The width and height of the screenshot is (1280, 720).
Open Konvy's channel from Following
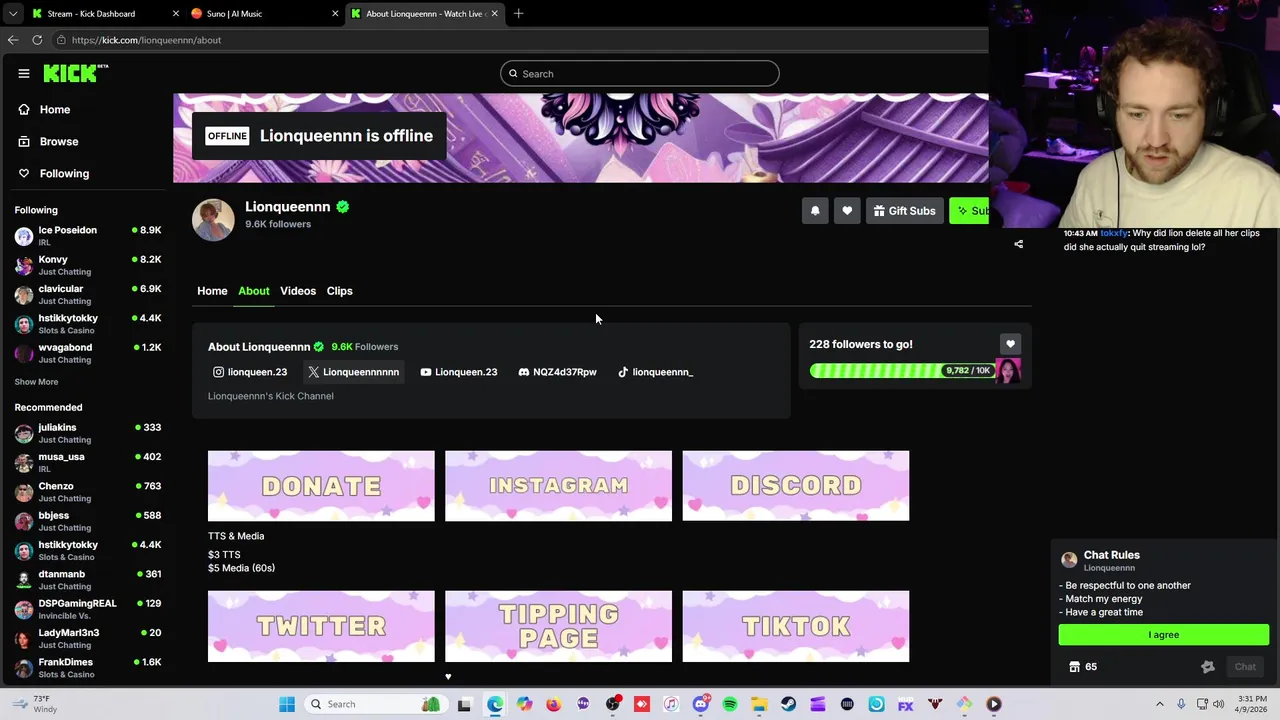(88, 265)
